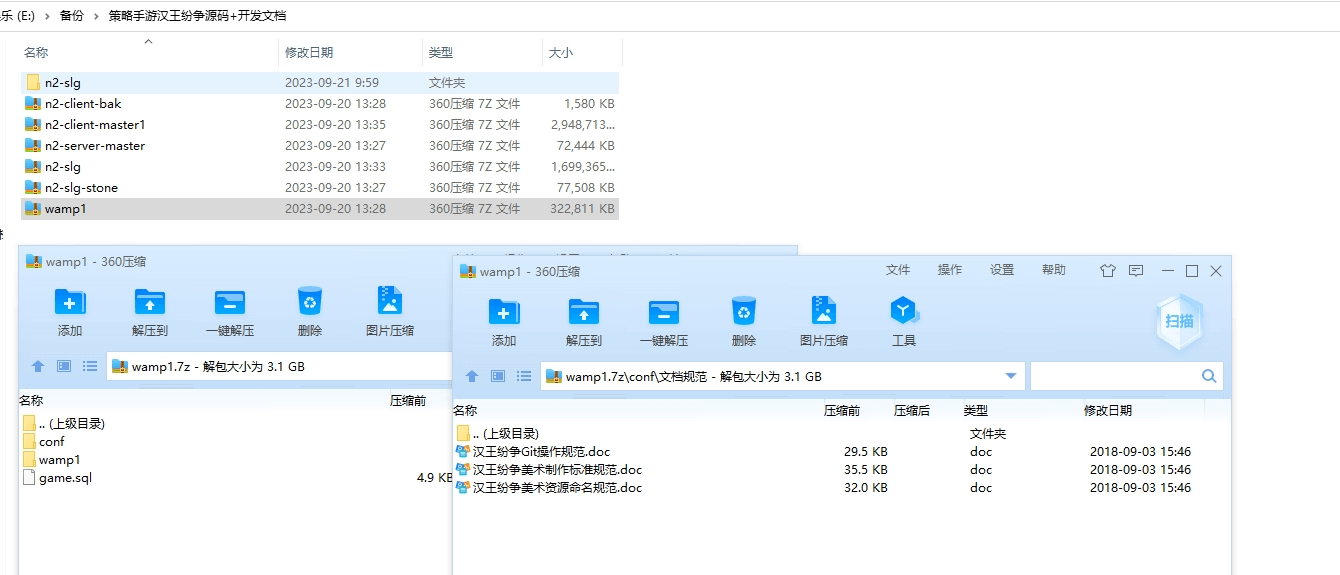Image resolution: width=1340 pixels, height=575 pixels.
Task: Select n2-server-master archive in Explorer
Action: [x=319, y=145]
